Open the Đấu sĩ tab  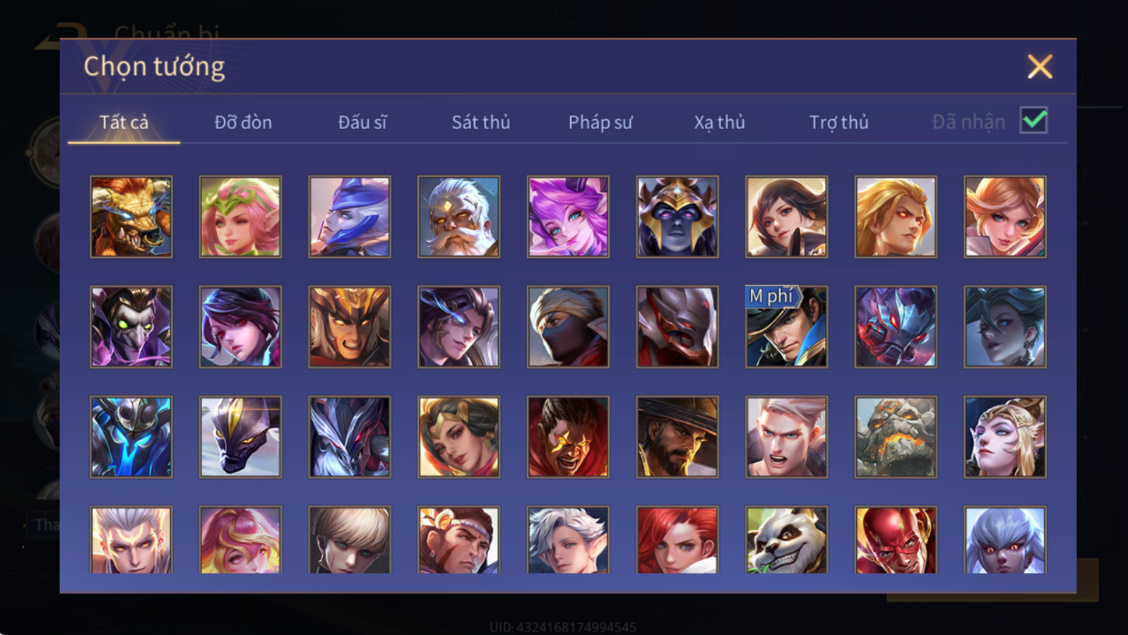tap(363, 122)
